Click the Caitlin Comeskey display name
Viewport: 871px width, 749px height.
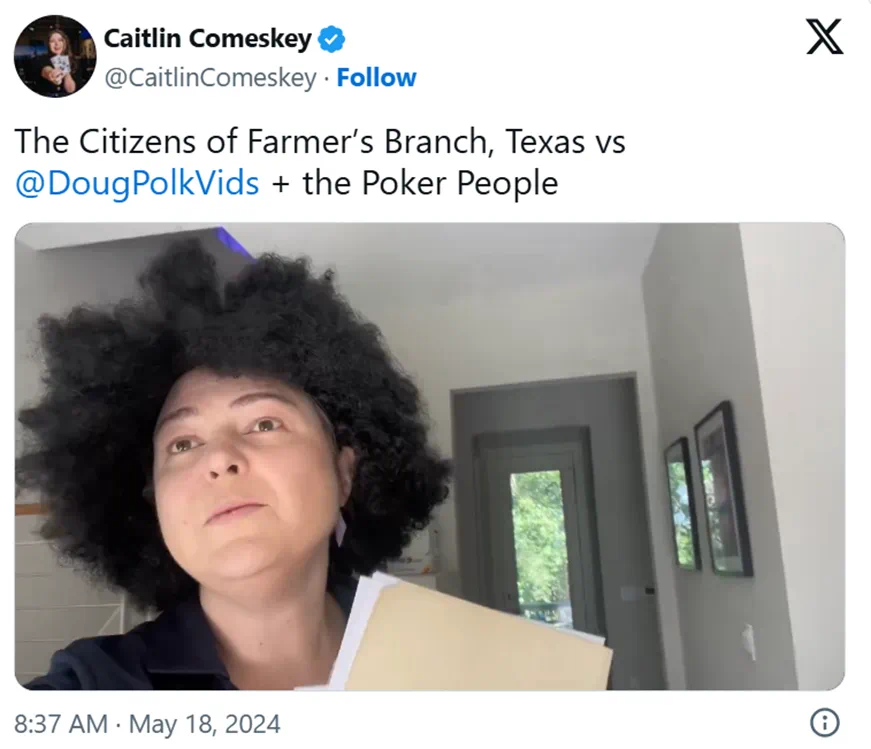[208, 39]
